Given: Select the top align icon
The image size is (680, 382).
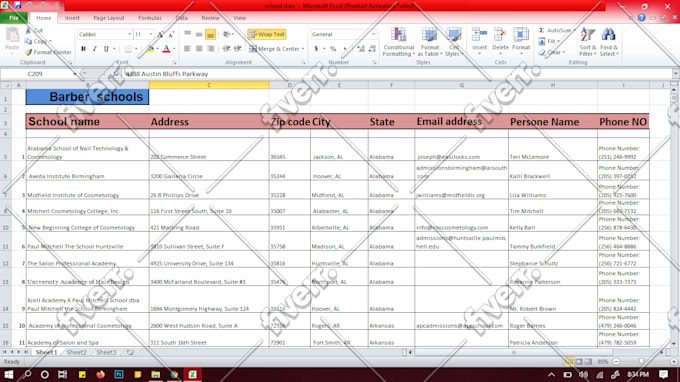Looking at the screenshot, I should click(x=187, y=34).
